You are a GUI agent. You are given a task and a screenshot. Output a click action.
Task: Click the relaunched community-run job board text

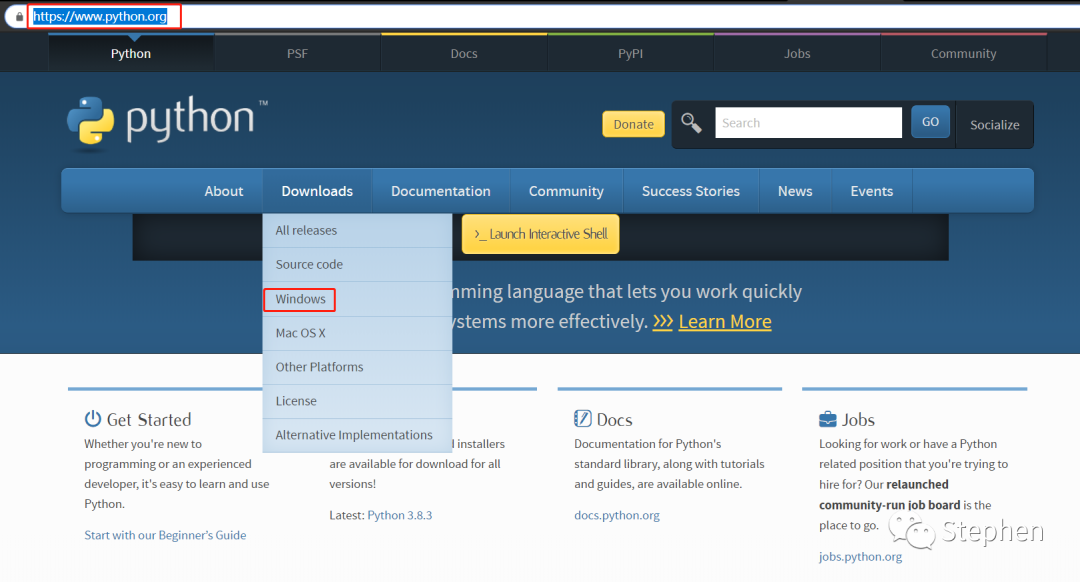pos(889,495)
